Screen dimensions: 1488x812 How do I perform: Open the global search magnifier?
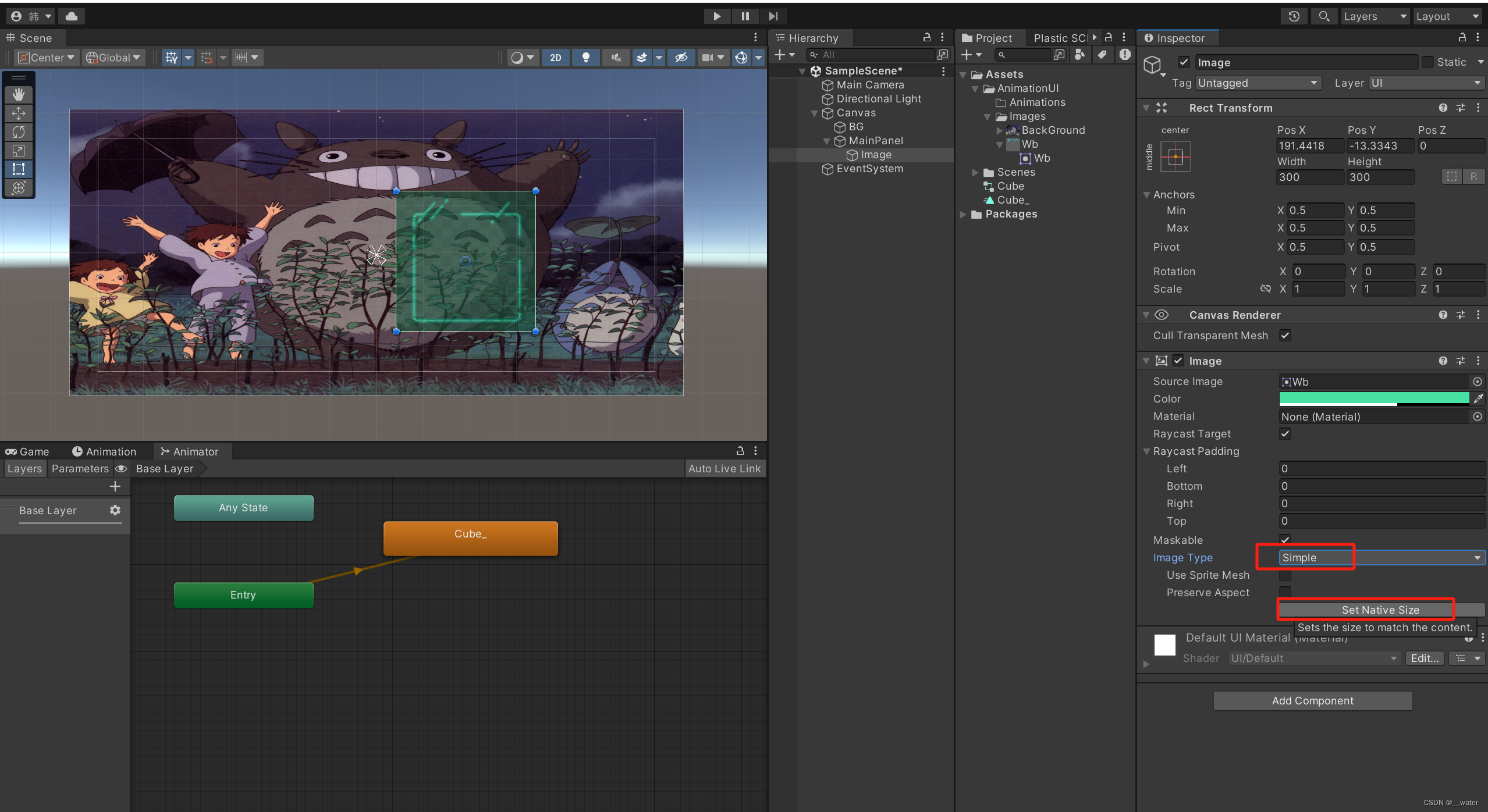[1324, 16]
